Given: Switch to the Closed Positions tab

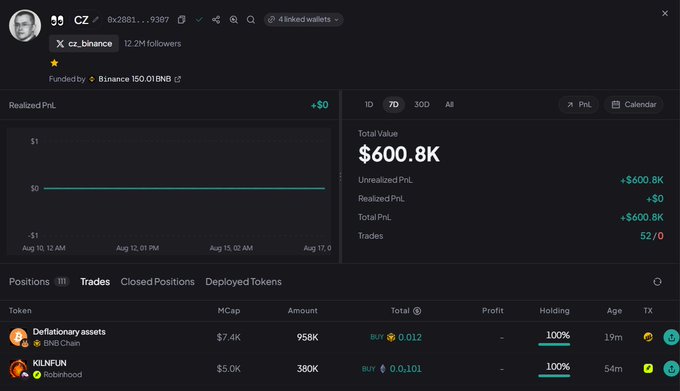Looking at the screenshot, I should [x=157, y=282].
